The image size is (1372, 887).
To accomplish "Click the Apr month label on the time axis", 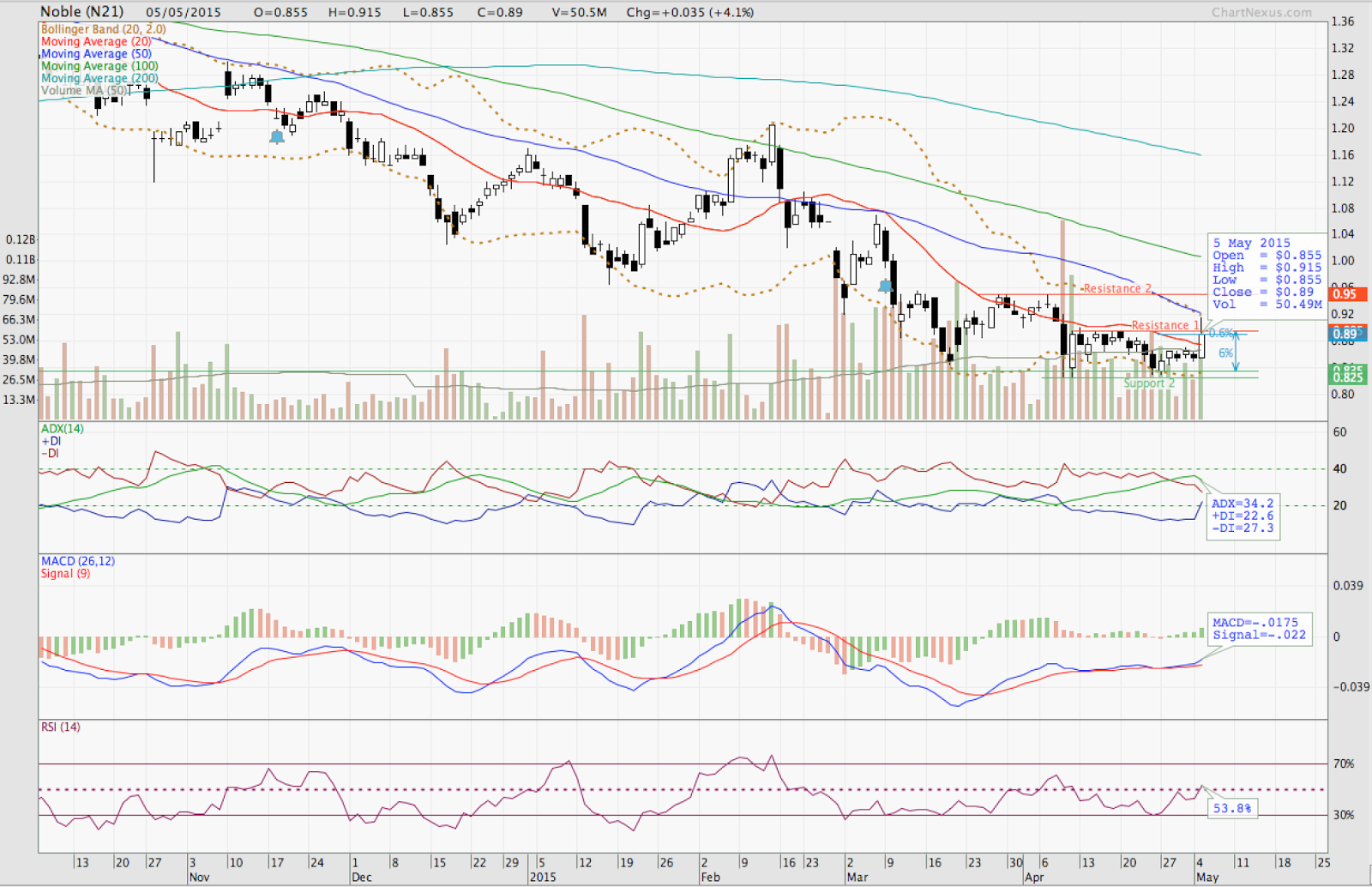I will click(x=1035, y=877).
